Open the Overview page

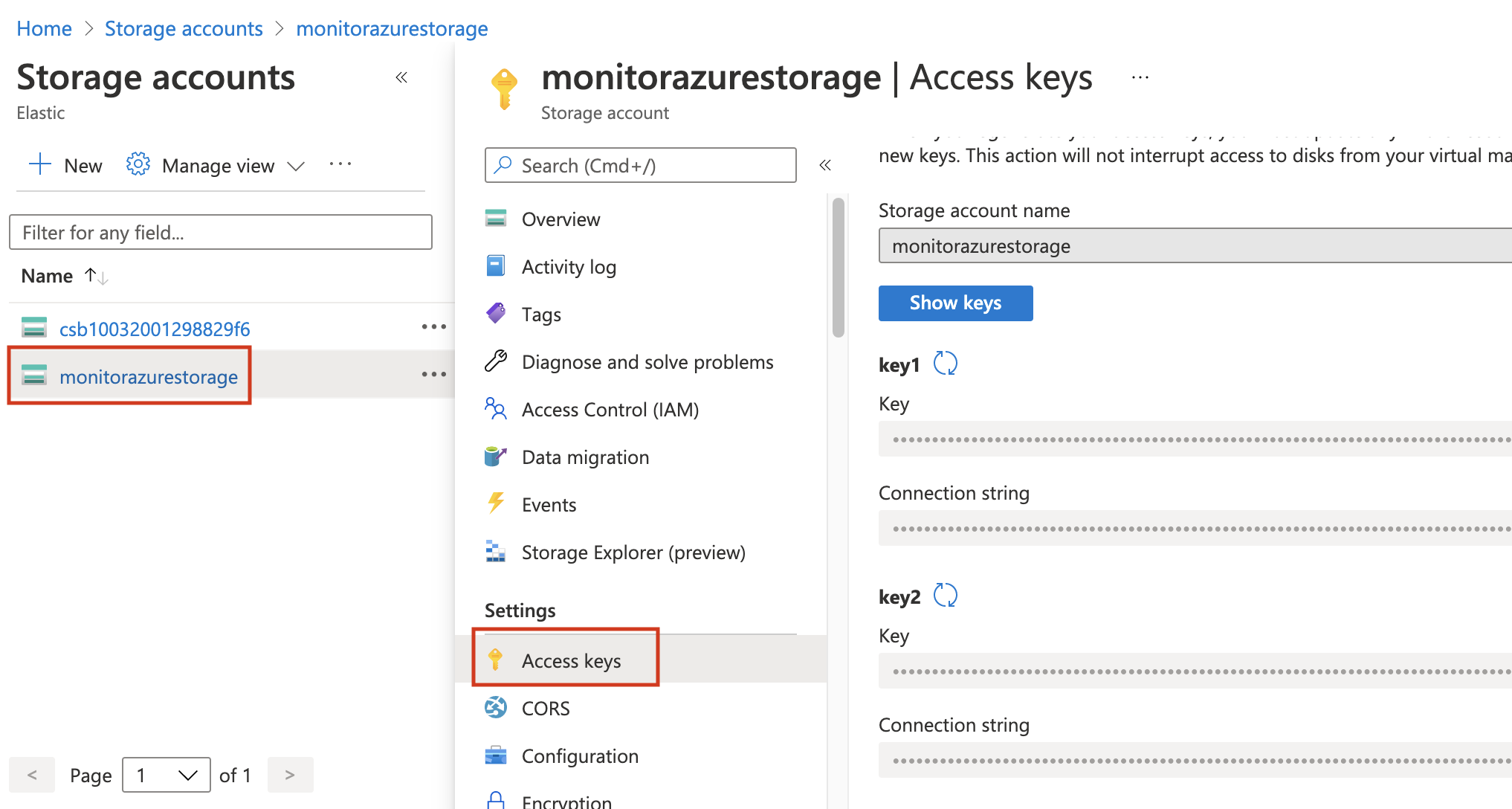[560, 219]
